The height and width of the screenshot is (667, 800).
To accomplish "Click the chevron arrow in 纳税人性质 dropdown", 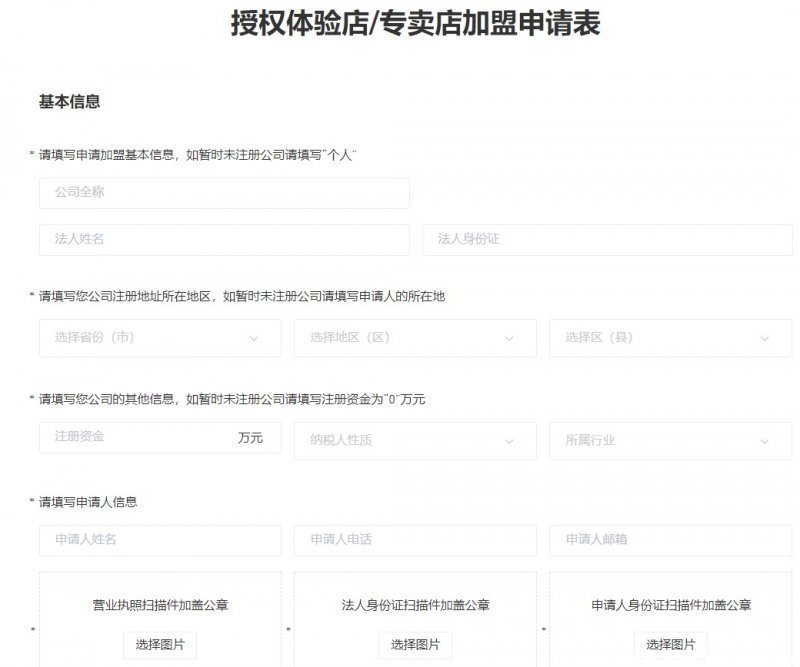I will (x=509, y=442).
